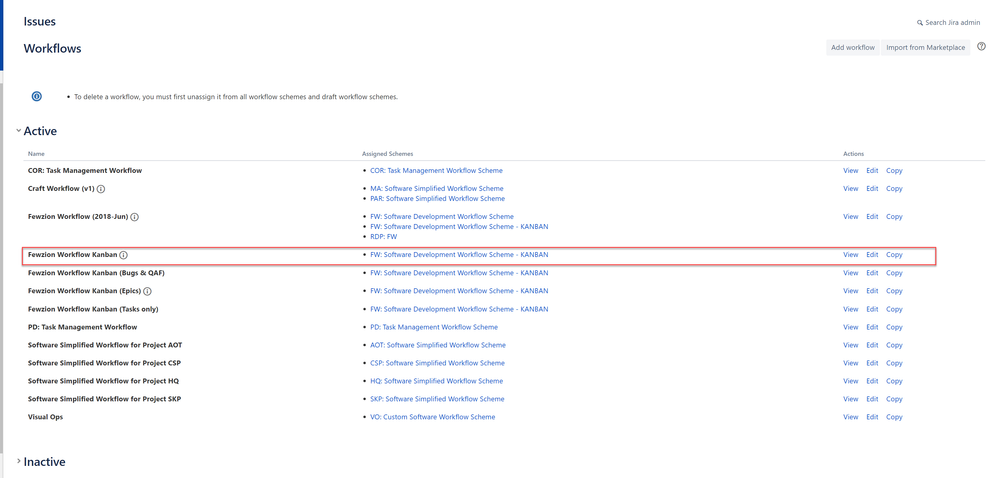Copy COR: Task Management Workflow
This screenshot has height=478, width=999.
895,171
